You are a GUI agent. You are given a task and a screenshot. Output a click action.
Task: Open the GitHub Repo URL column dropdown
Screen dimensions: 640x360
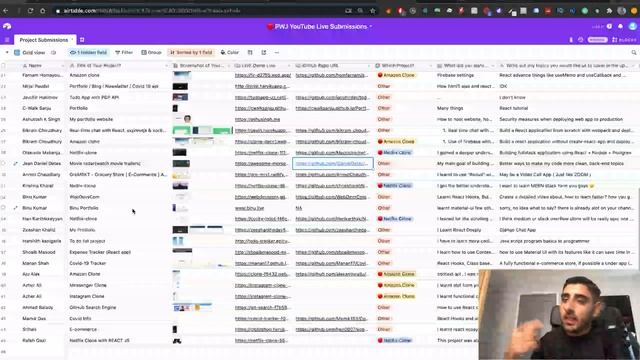[x=369, y=65]
